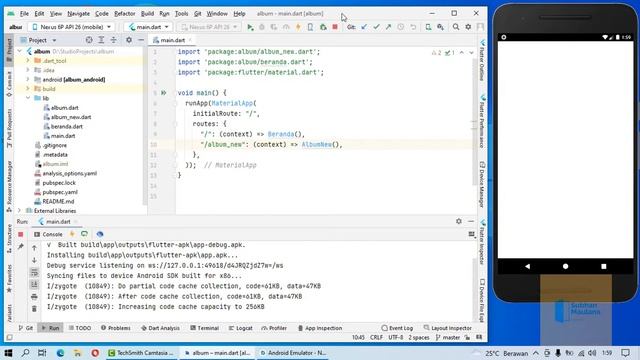
Task: Click emulator Home circle button
Action: click(x=565, y=266)
